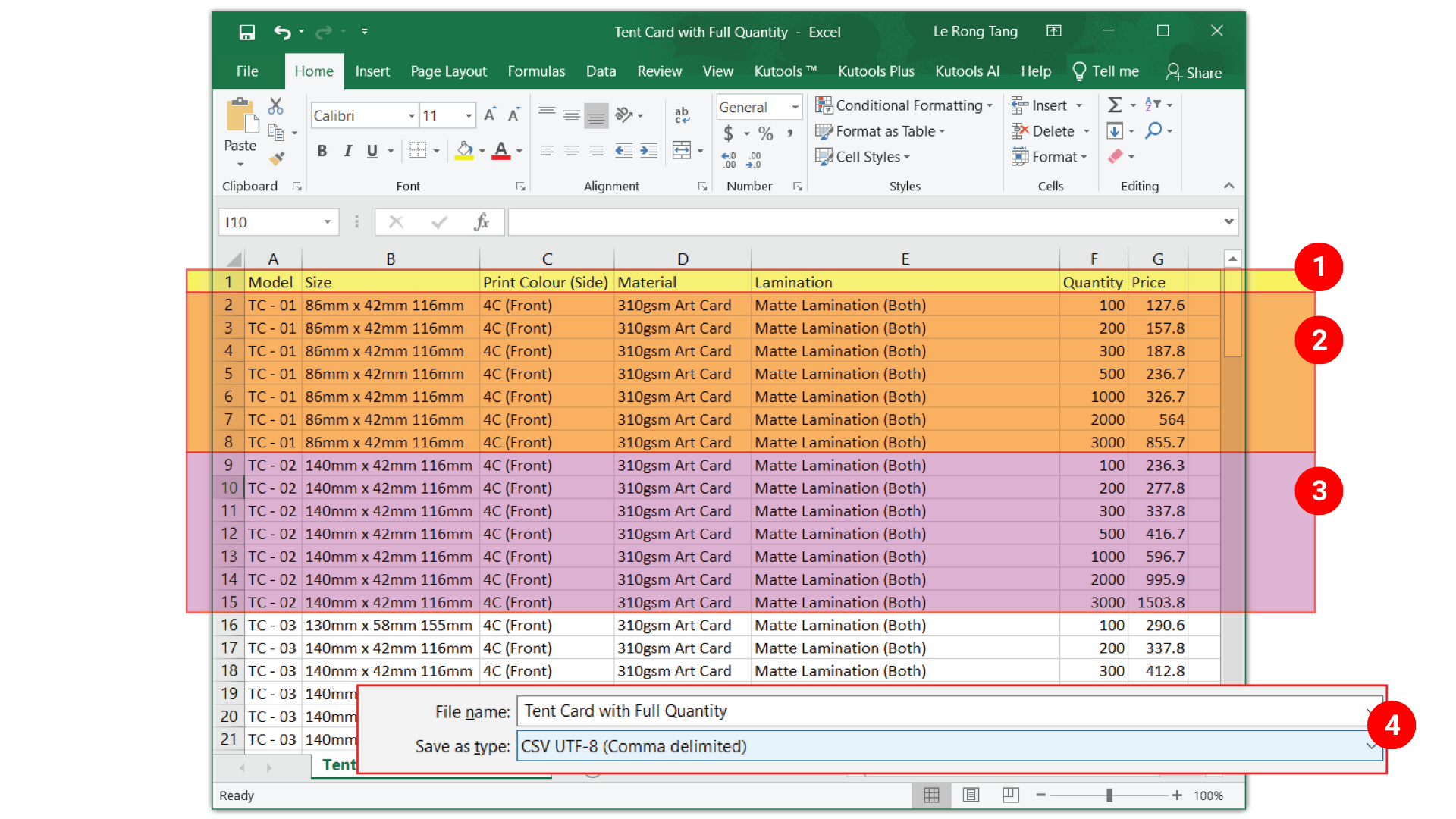Toggle Bold formatting button
This screenshot has width=1456, height=819.
click(x=322, y=151)
